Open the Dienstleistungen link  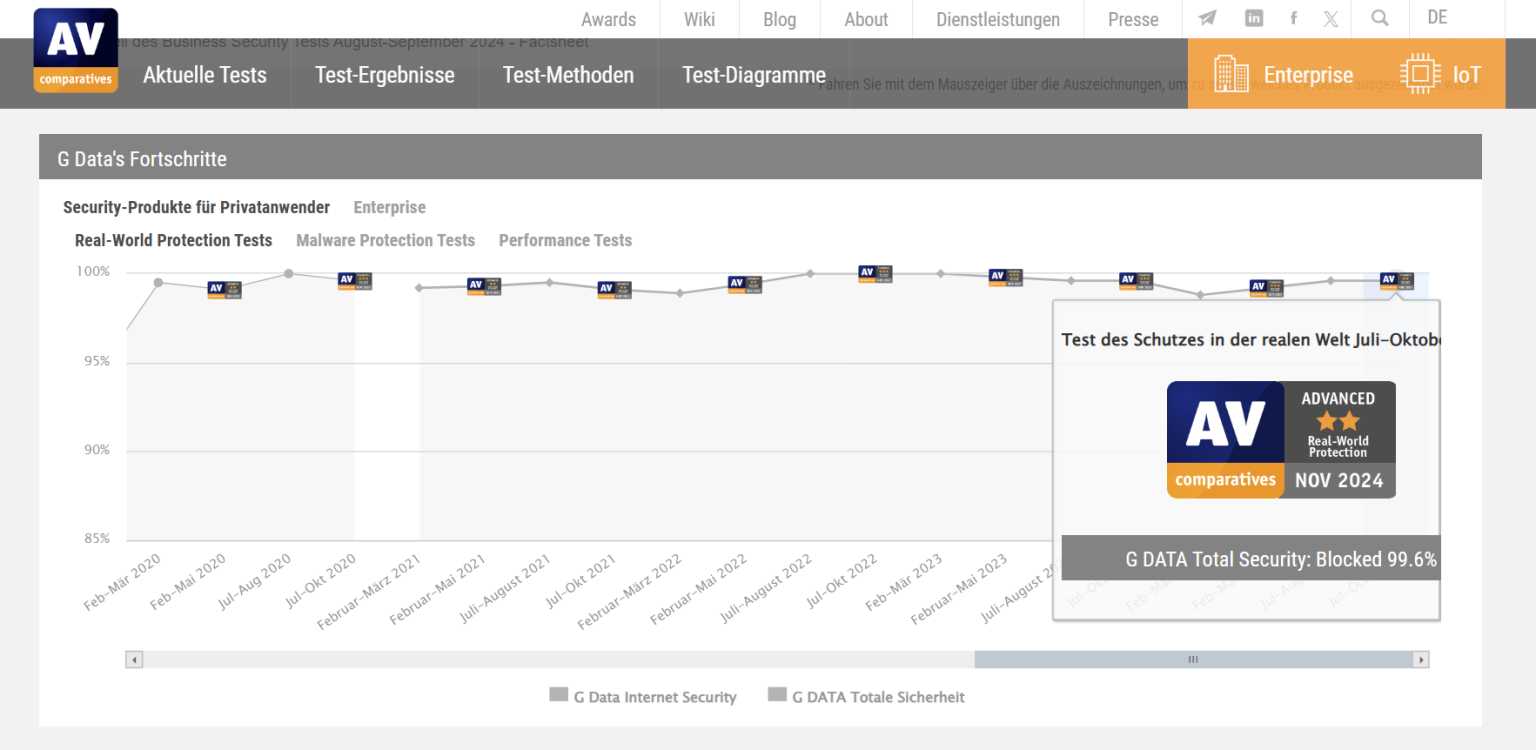[997, 19]
